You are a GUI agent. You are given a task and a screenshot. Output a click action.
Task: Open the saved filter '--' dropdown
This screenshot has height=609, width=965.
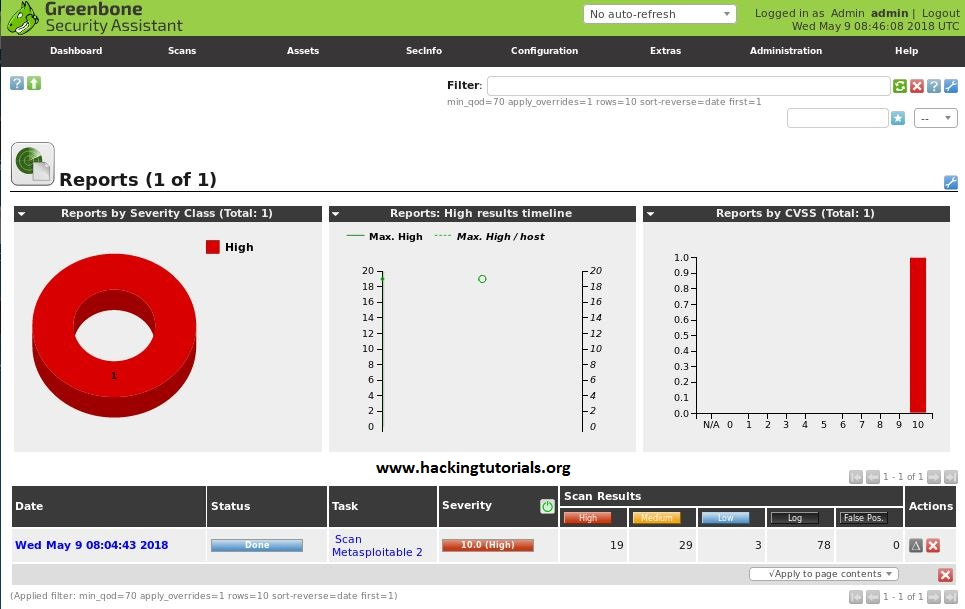pyautogui.click(x=935, y=118)
